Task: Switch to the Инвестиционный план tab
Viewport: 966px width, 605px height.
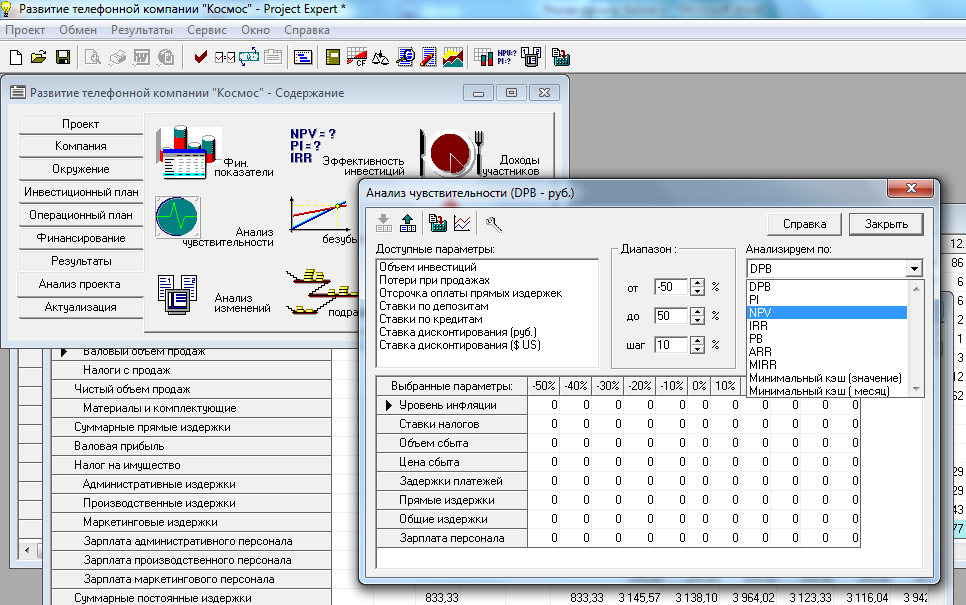Action: coord(81,192)
